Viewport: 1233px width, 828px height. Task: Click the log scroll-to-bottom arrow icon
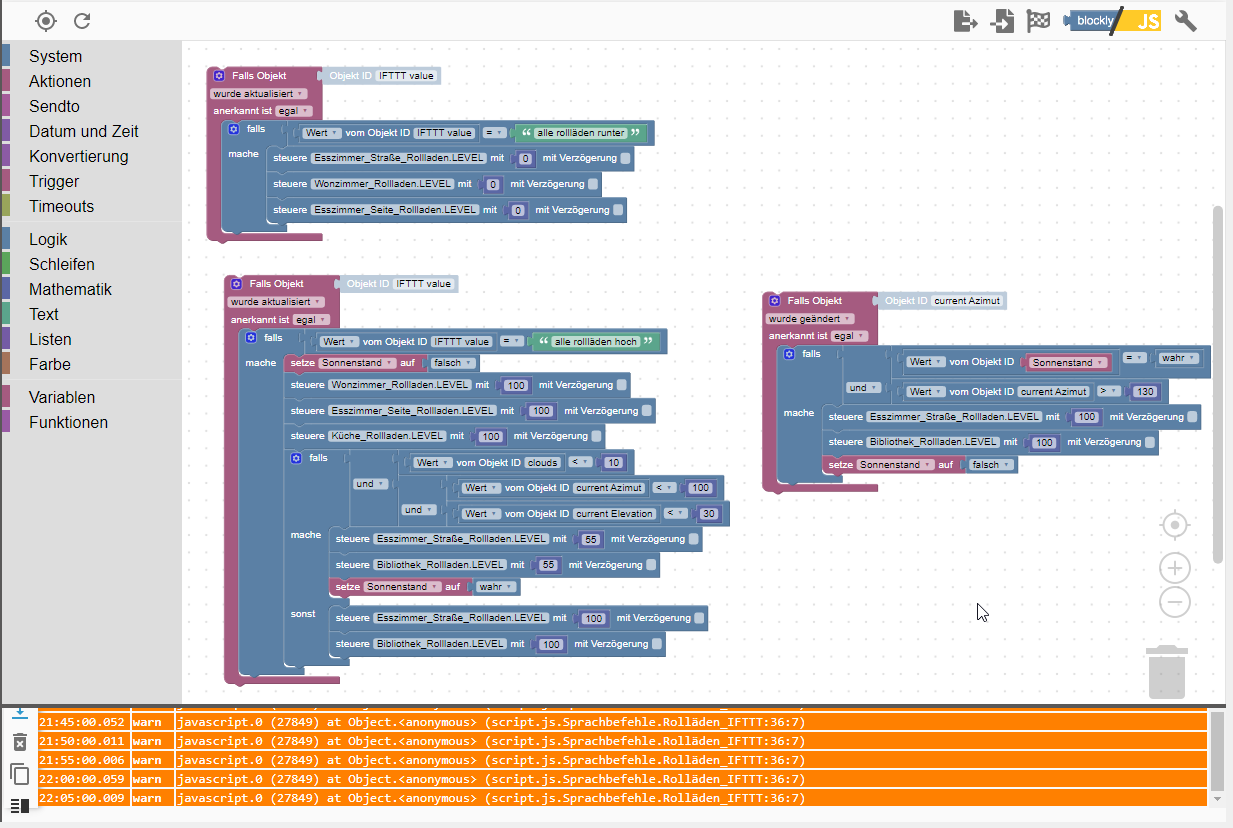(x=19, y=712)
